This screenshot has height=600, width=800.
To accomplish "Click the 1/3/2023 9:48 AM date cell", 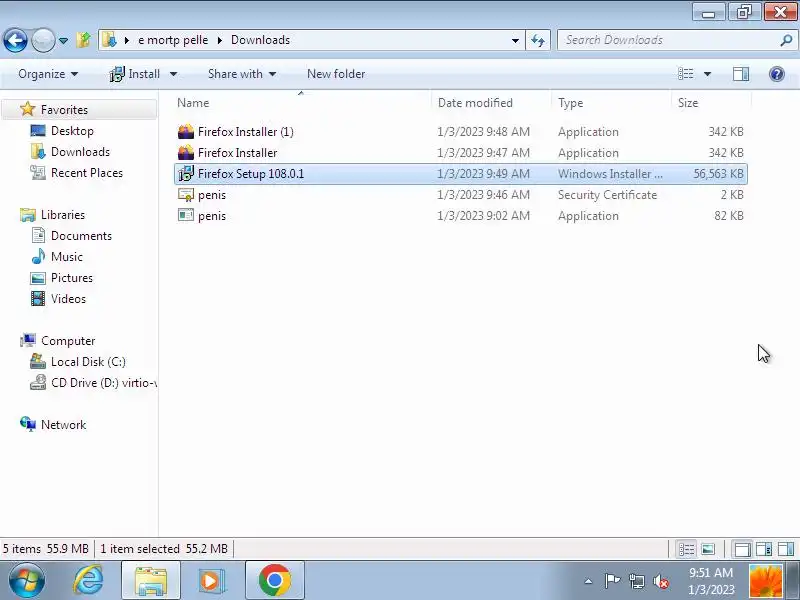I will coord(483,132).
